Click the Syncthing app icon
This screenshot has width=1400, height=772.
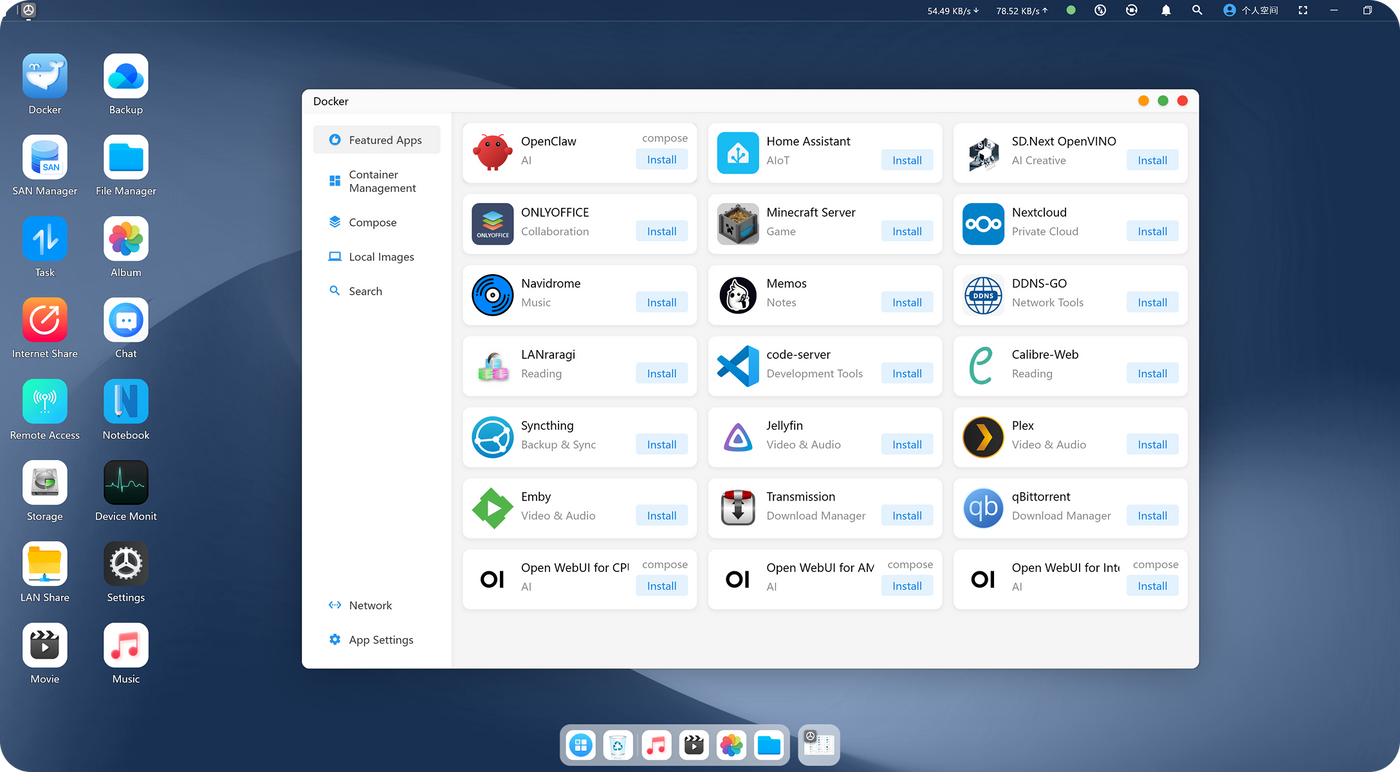[492, 437]
